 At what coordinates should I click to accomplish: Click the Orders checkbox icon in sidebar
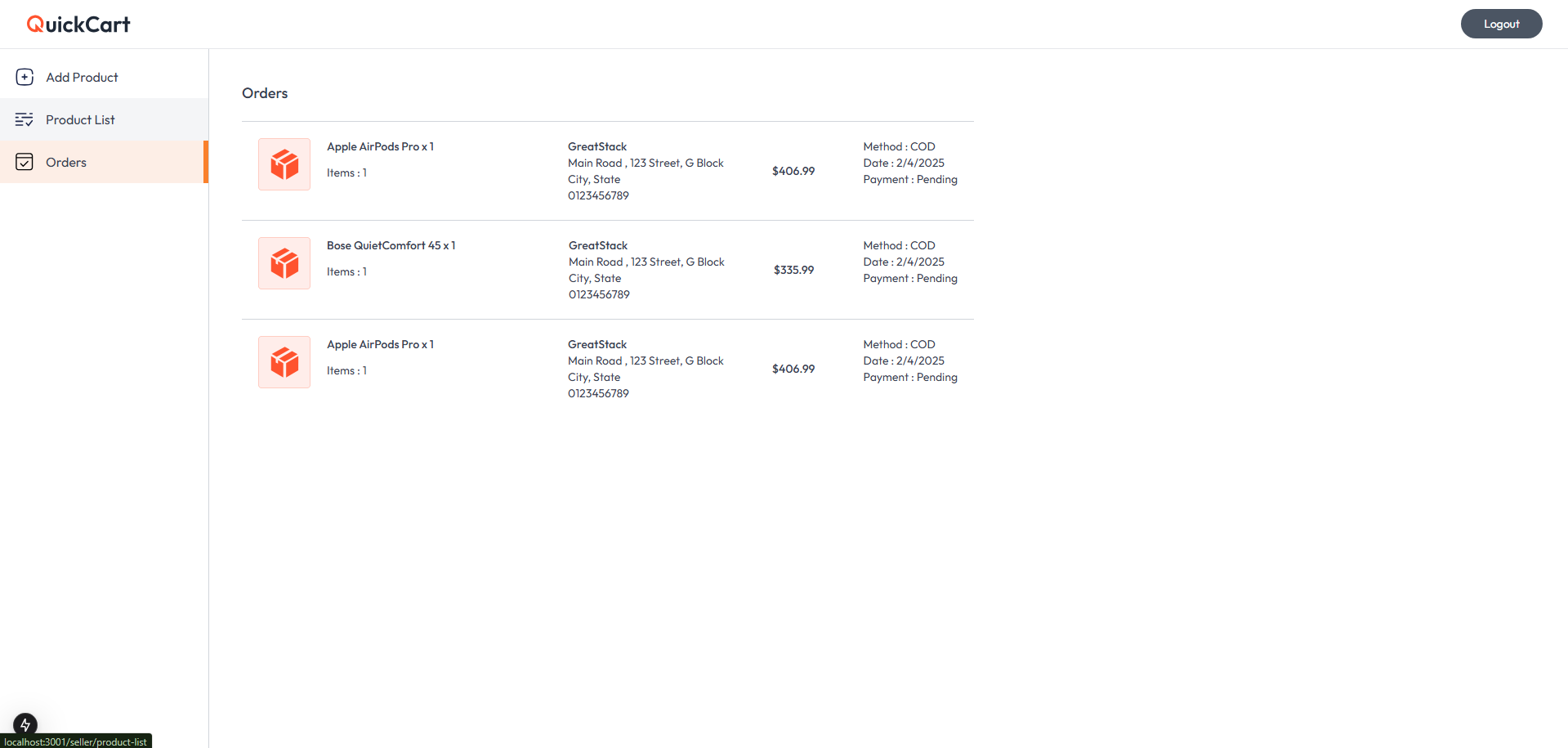click(25, 162)
